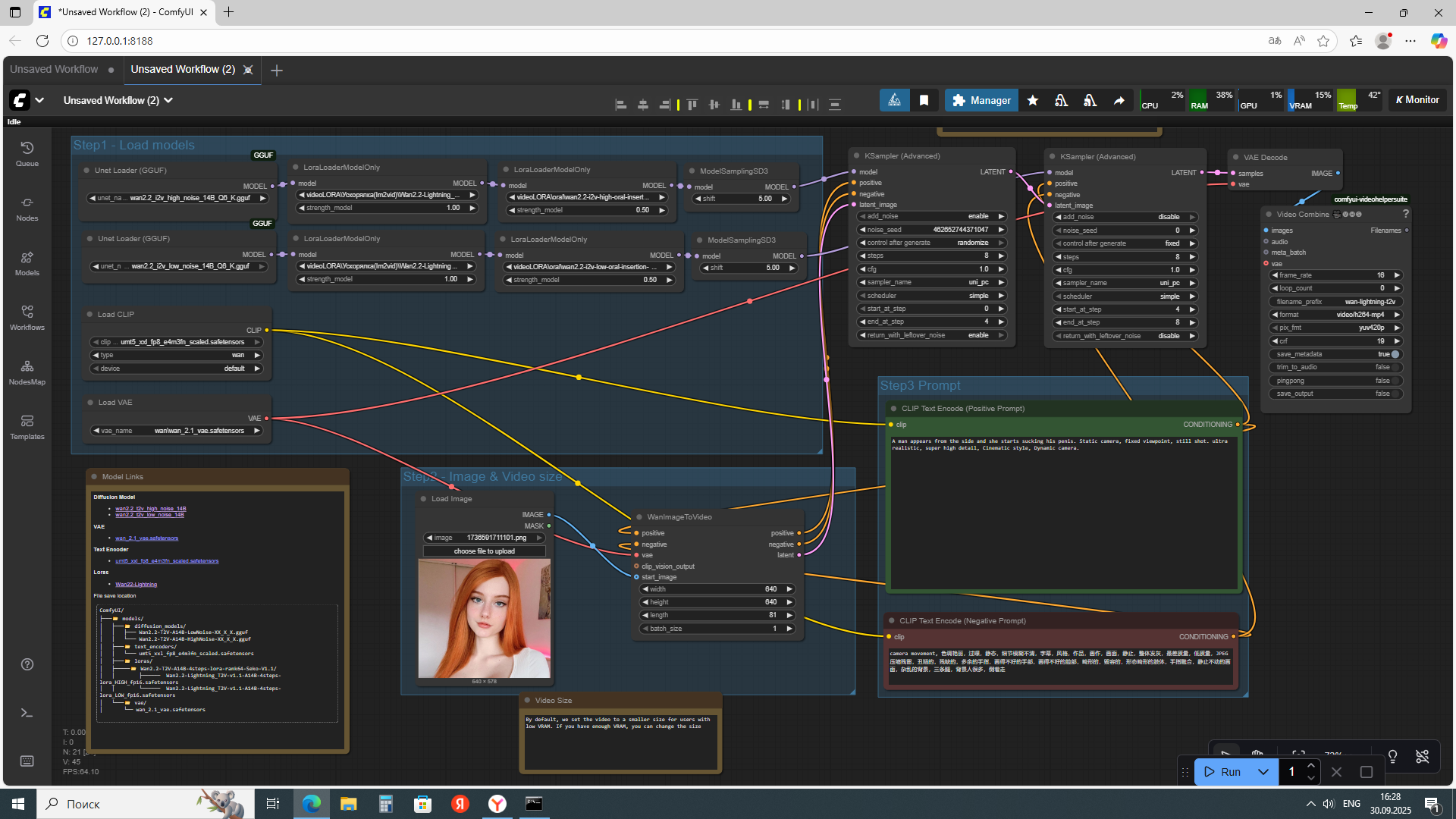The width and height of the screenshot is (1456, 819).
Task: Click the loaded redhead image thumbnail
Action: tap(484, 618)
